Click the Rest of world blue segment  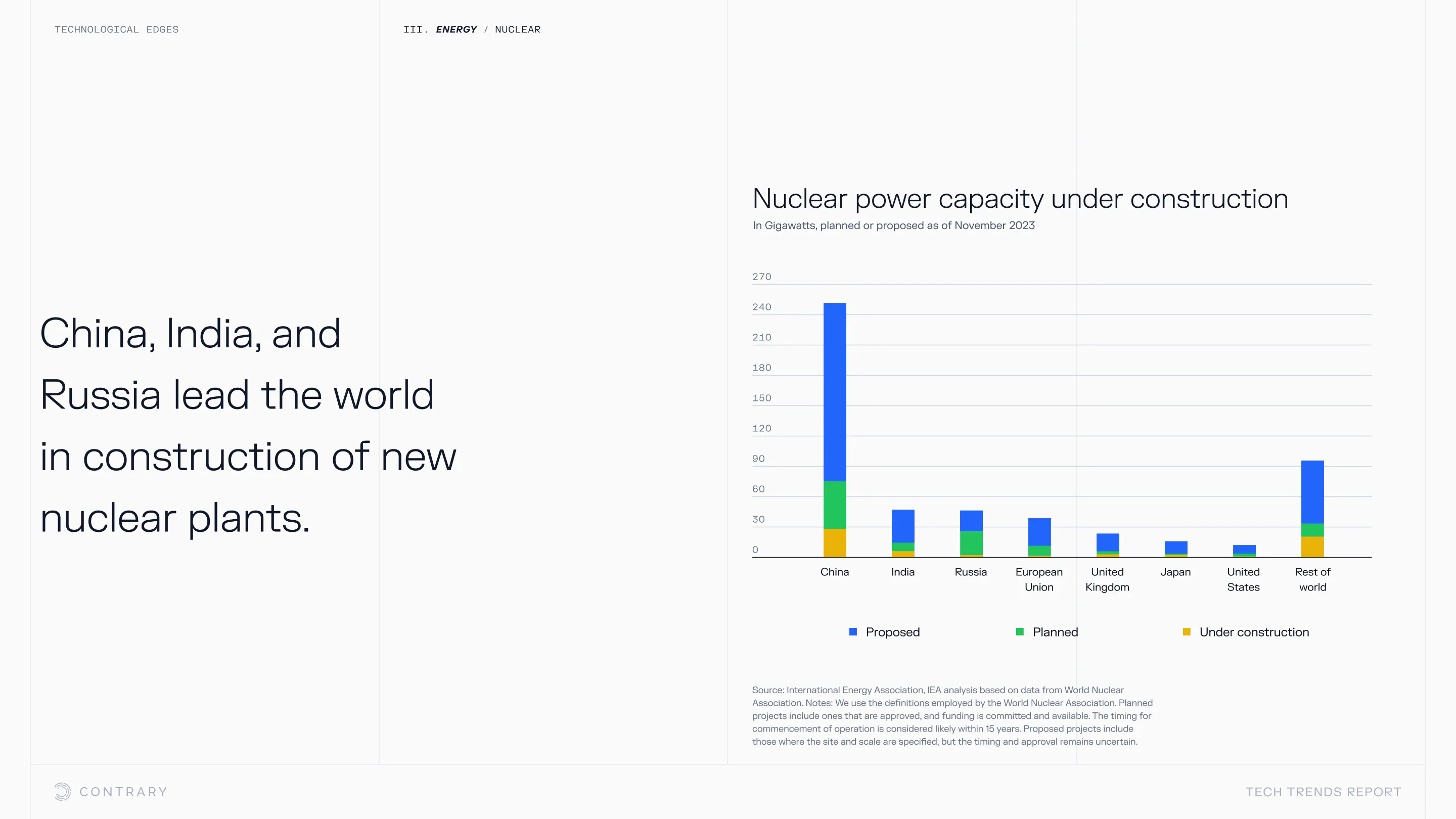(1312, 492)
